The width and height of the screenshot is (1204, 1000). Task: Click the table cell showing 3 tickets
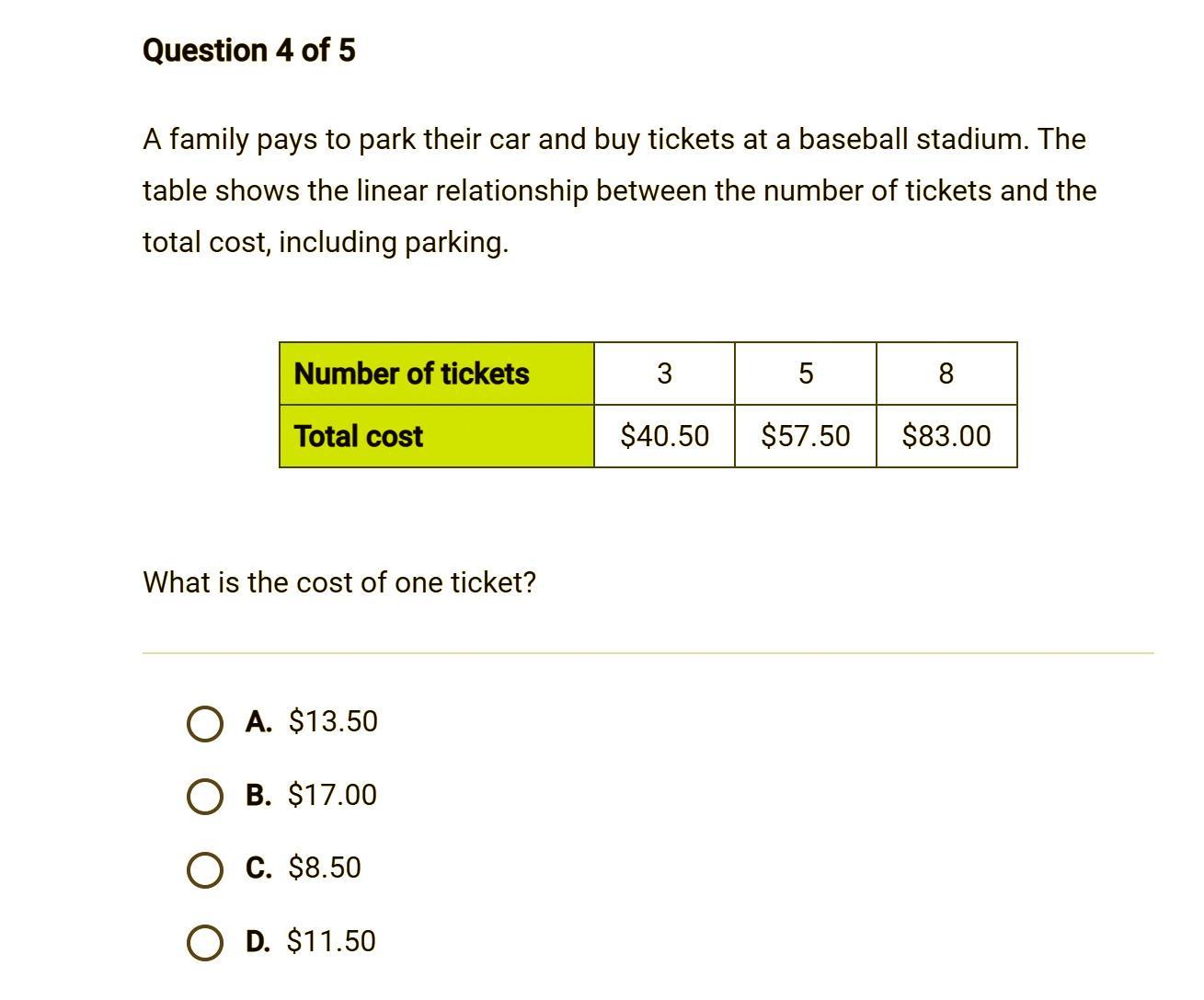tap(664, 374)
